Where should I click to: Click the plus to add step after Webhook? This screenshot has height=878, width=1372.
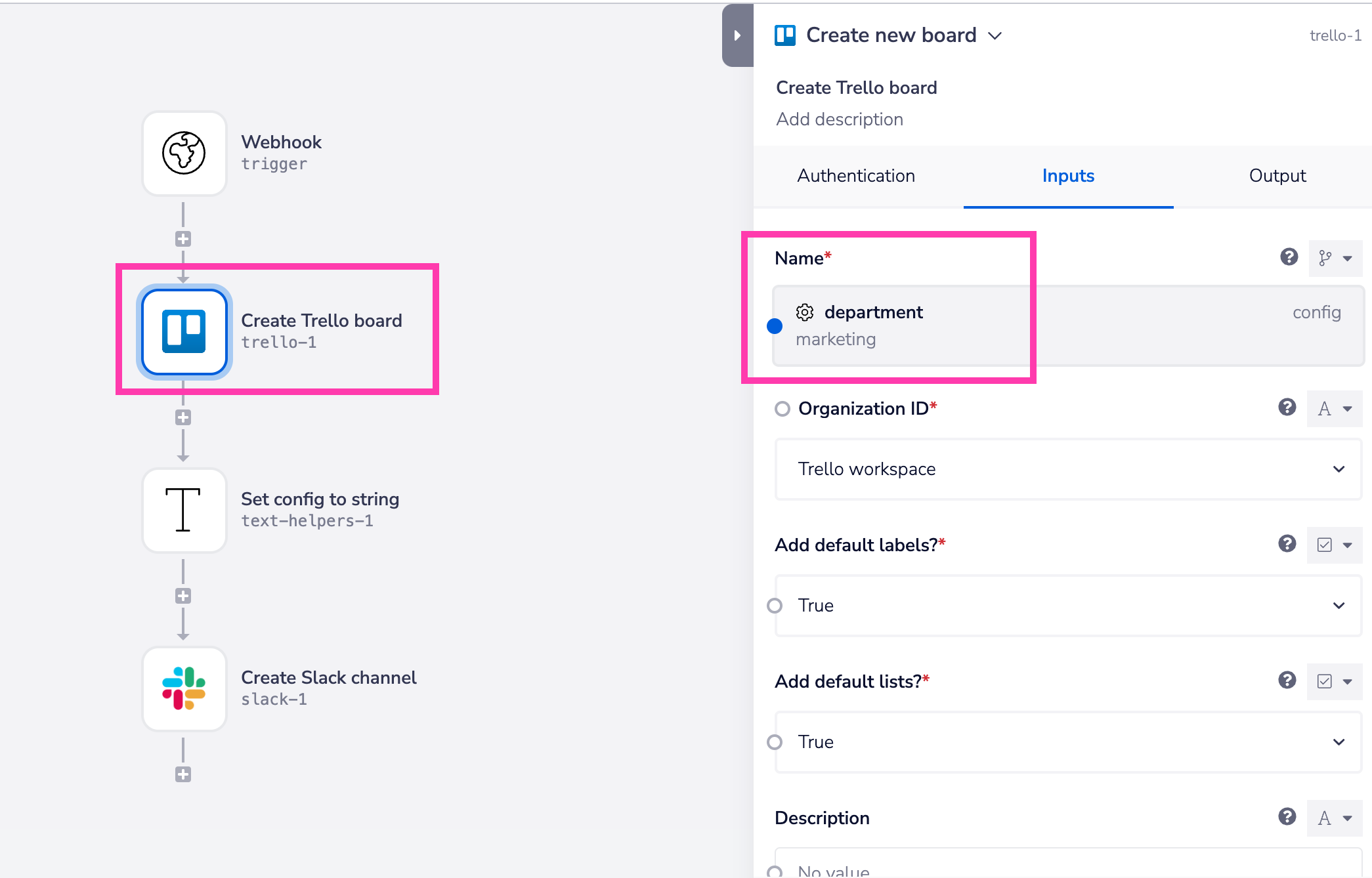[x=183, y=239]
